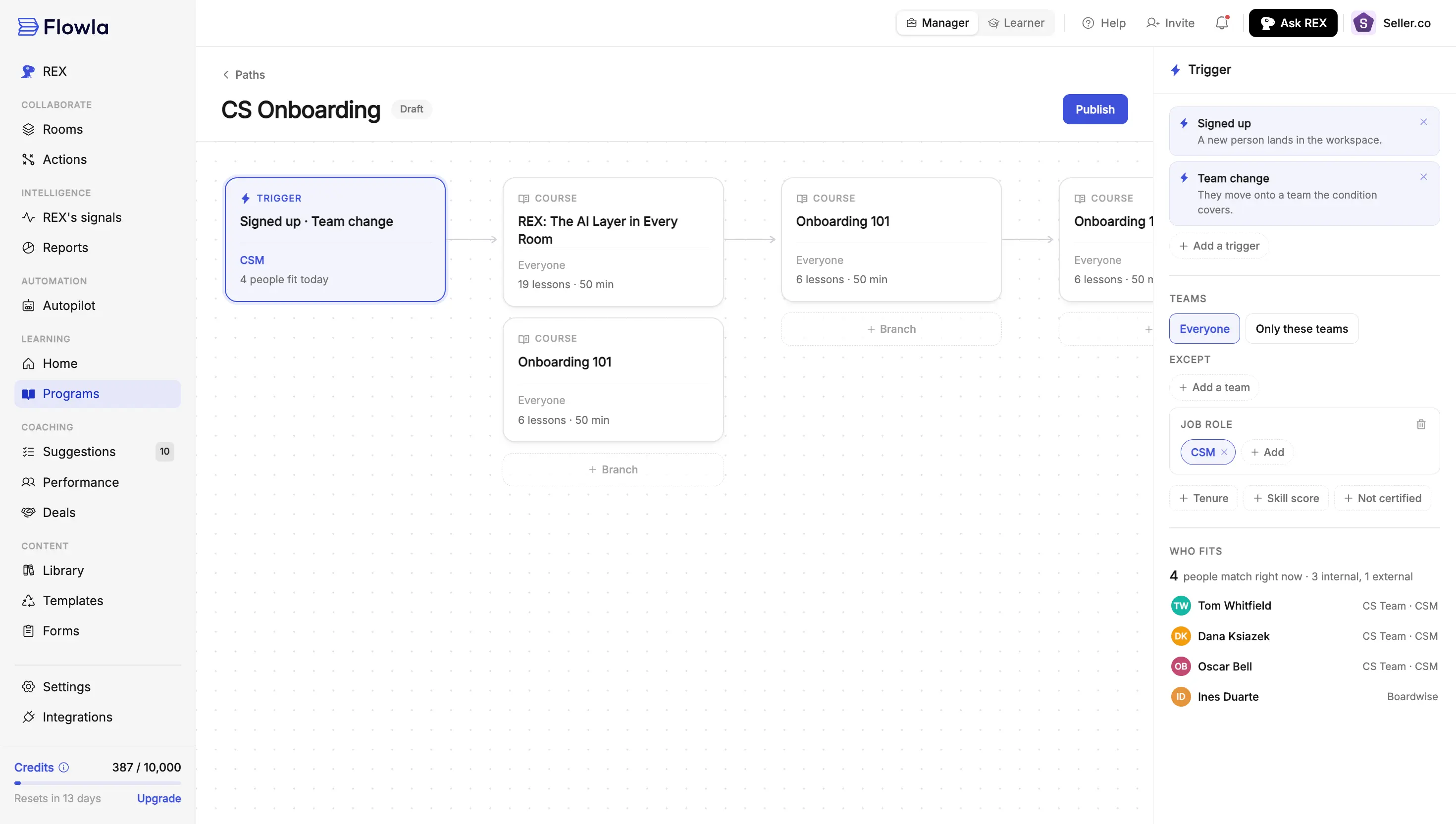Remove the Signed up trigger
This screenshot has height=824, width=1456.
[x=1423, y=122]
